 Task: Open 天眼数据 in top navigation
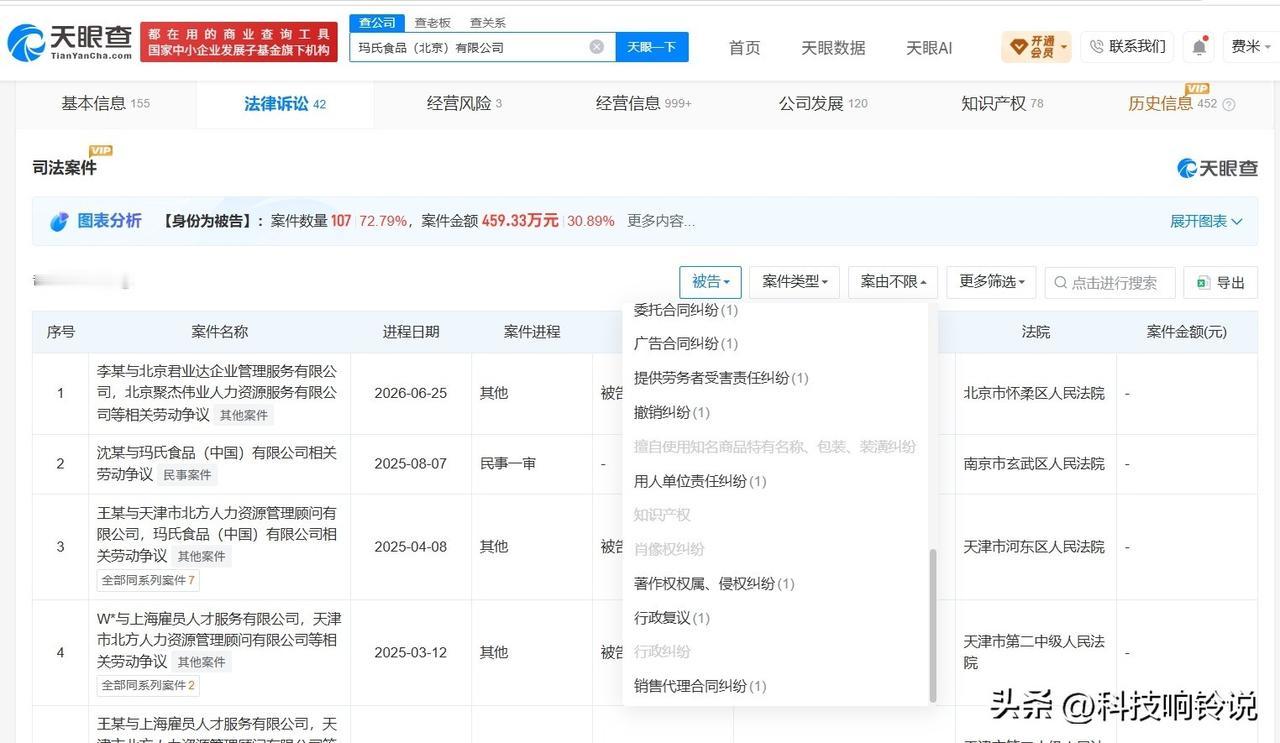coord(833,48)
